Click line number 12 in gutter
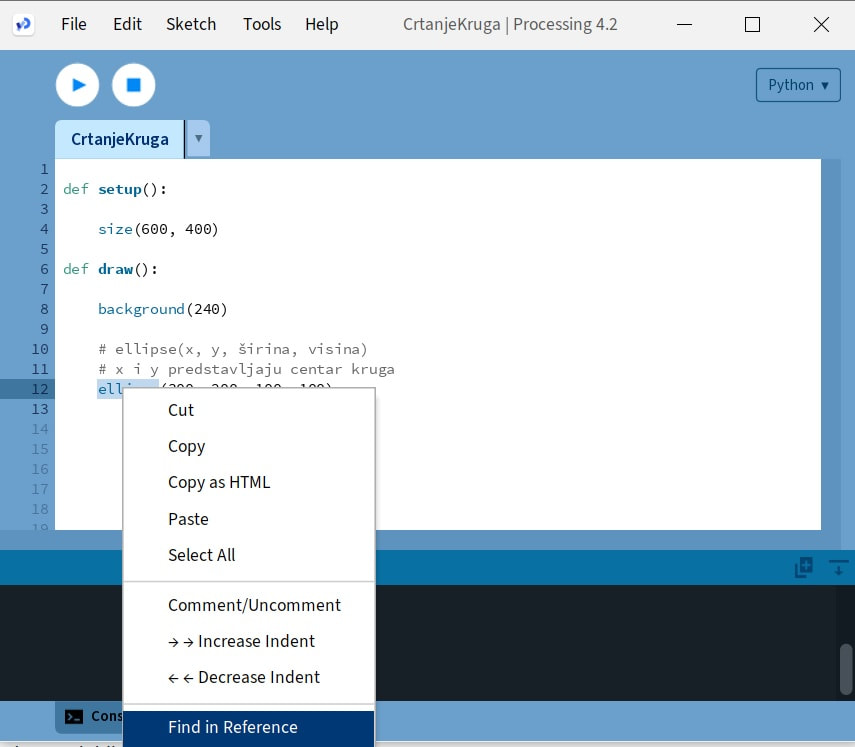This screenshot has height=747, width=855. pos(40,389)
